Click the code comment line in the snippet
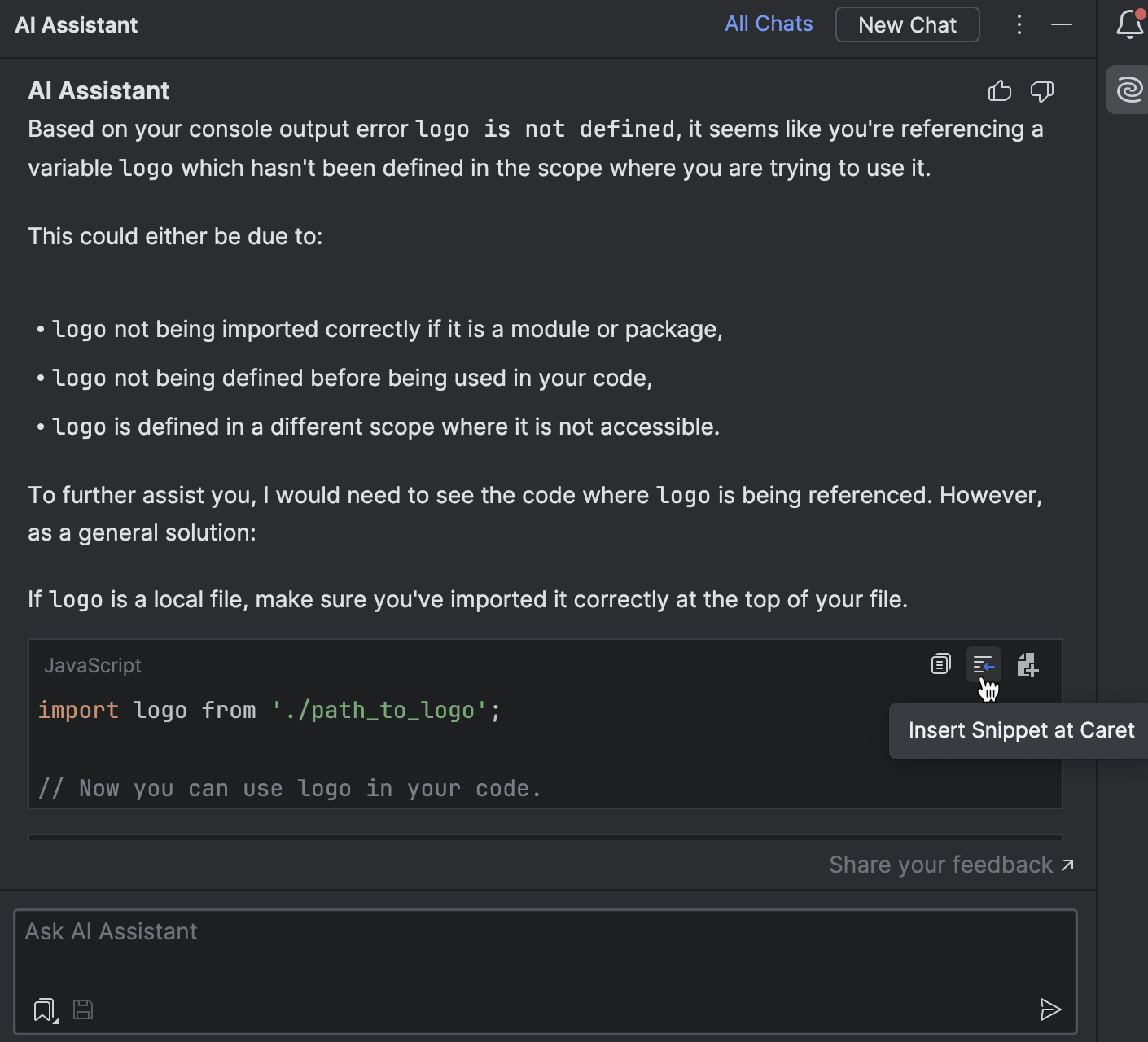The image size is (1148, 1042). pyautogui.click(x=290, y=789)
